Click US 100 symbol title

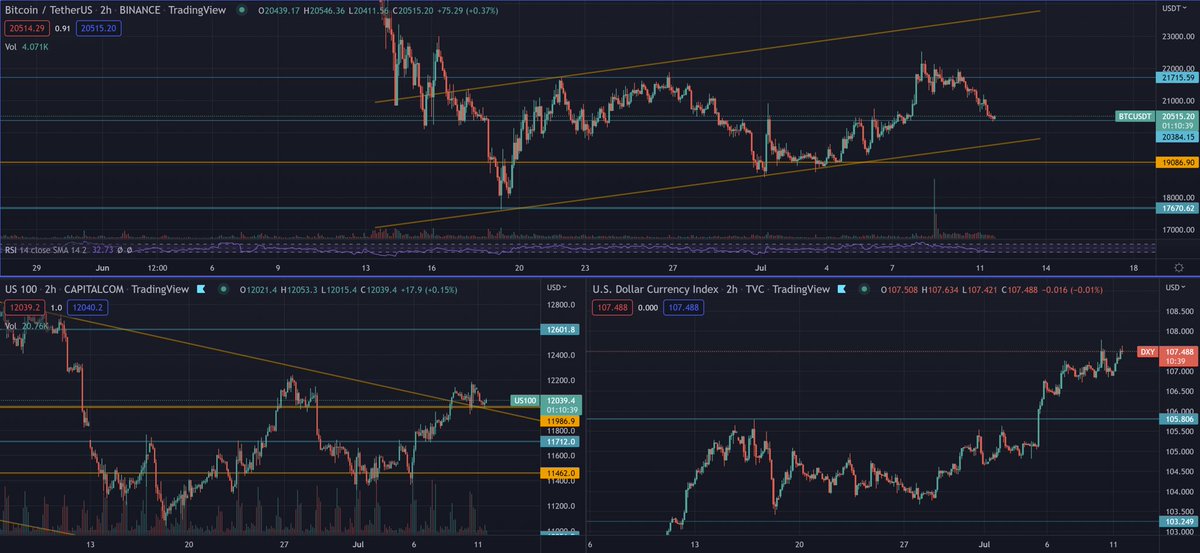pos(23,289)
